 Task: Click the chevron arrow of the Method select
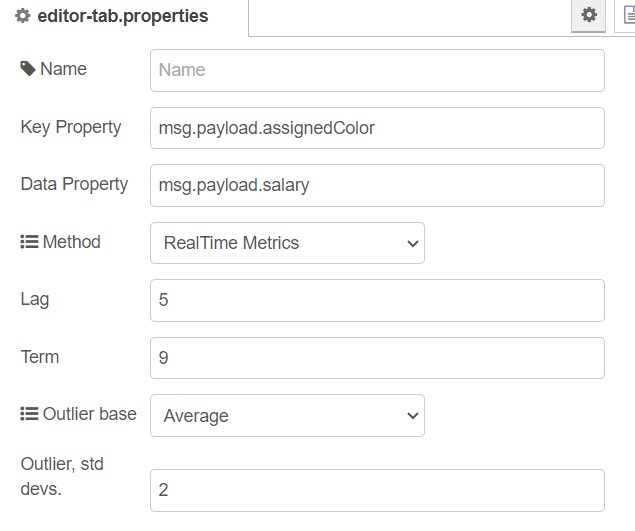coord(413,243)
